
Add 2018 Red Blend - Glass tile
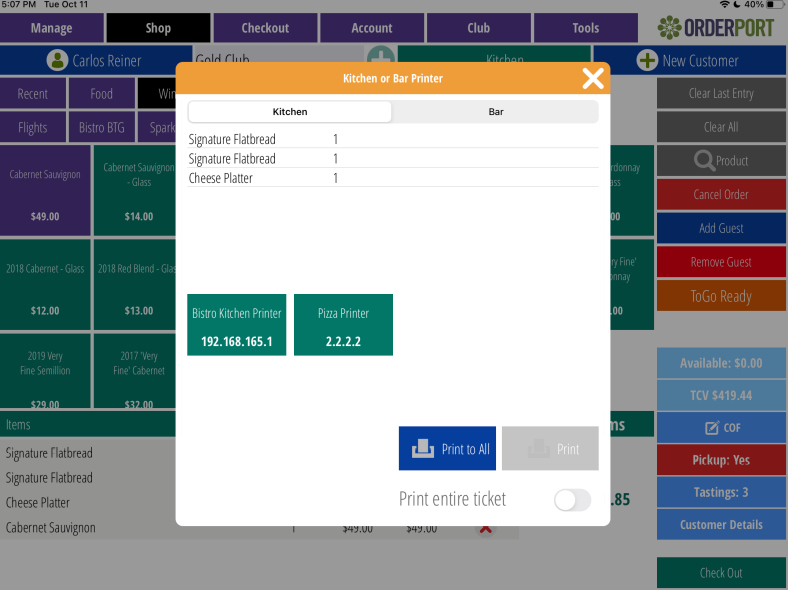tap(135, 284)
